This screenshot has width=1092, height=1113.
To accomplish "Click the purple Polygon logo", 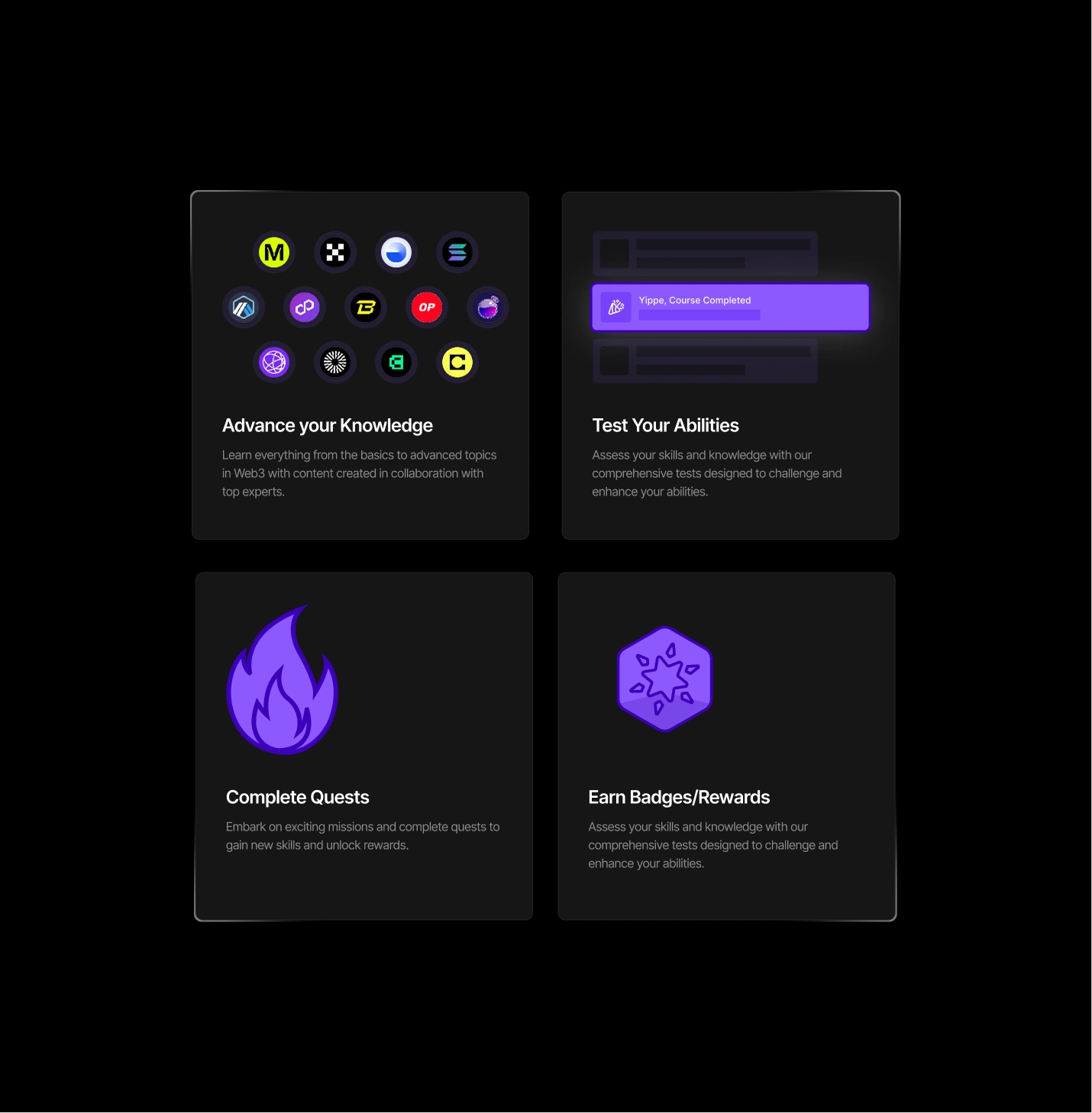I will tap(305, 308).
